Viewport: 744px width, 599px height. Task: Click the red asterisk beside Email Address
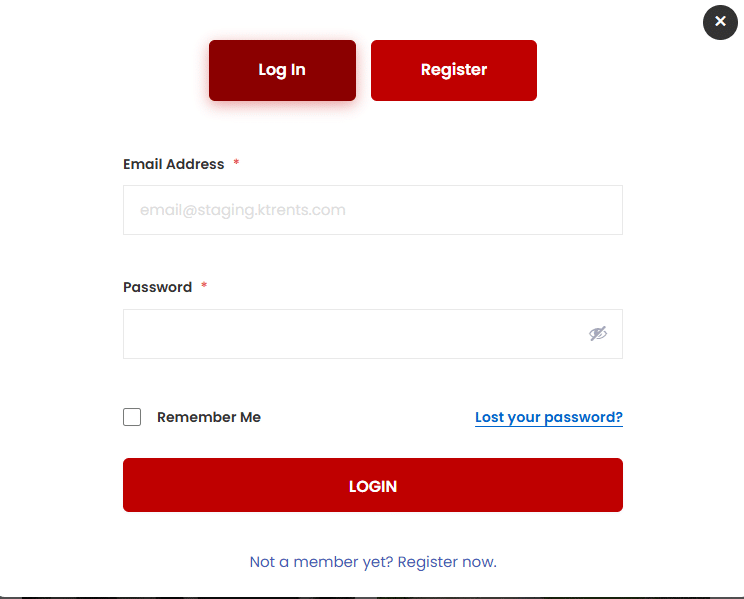(x=236, y=163)
